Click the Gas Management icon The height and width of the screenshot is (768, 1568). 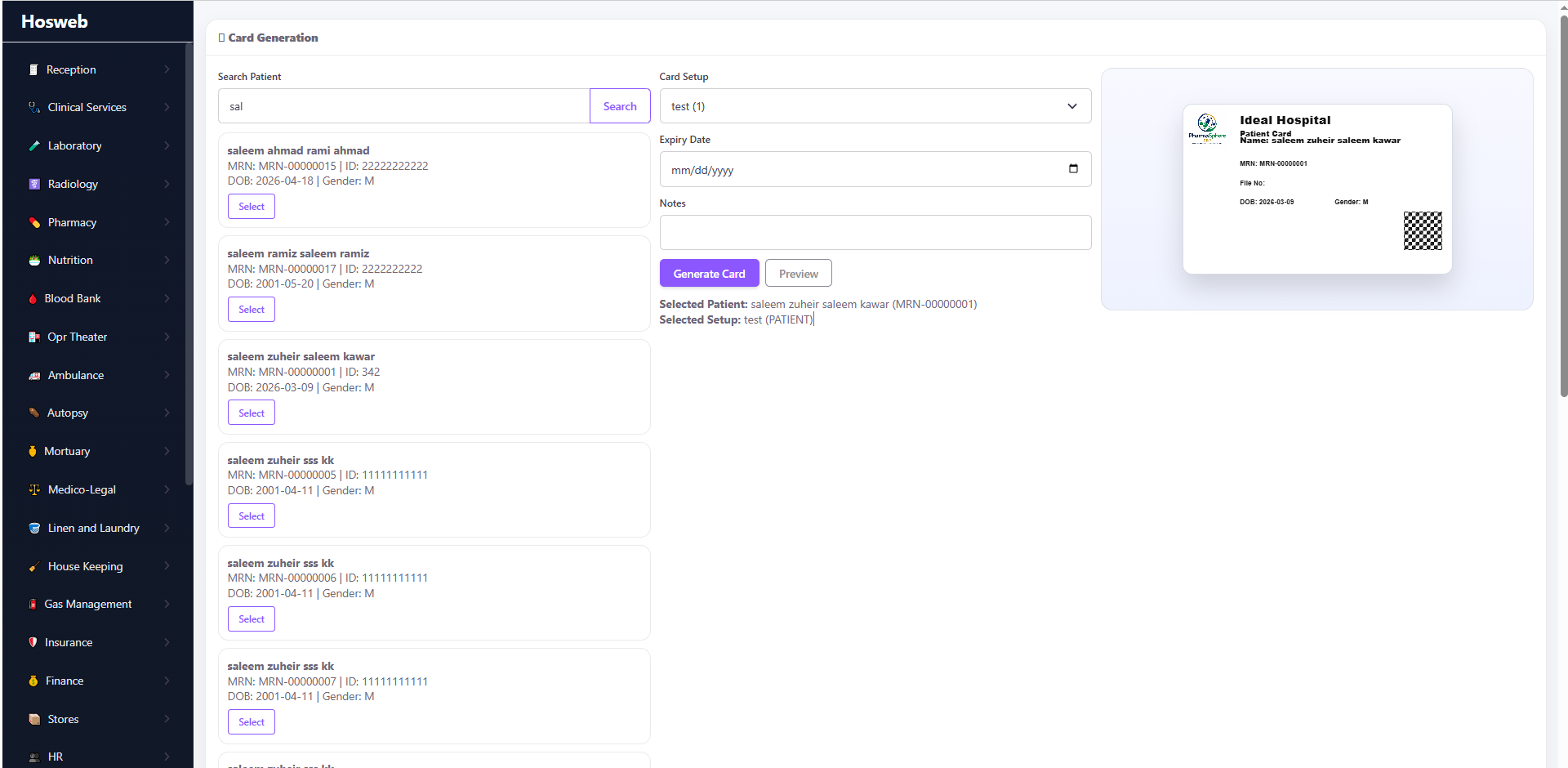point(33,604)
